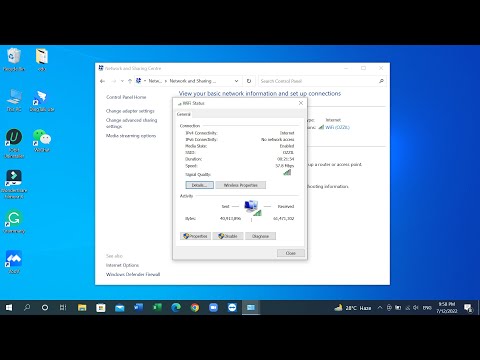This screenshot has width=480, height=360.
Task: Open Wireless Properties in WiFi Status
Action: pyautogui.click(x=241, y=185)
